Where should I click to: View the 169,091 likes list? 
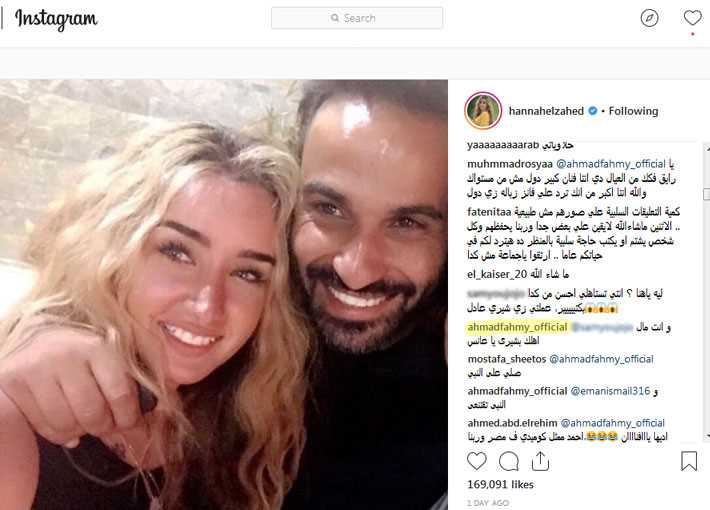click(x=500, y=485)
